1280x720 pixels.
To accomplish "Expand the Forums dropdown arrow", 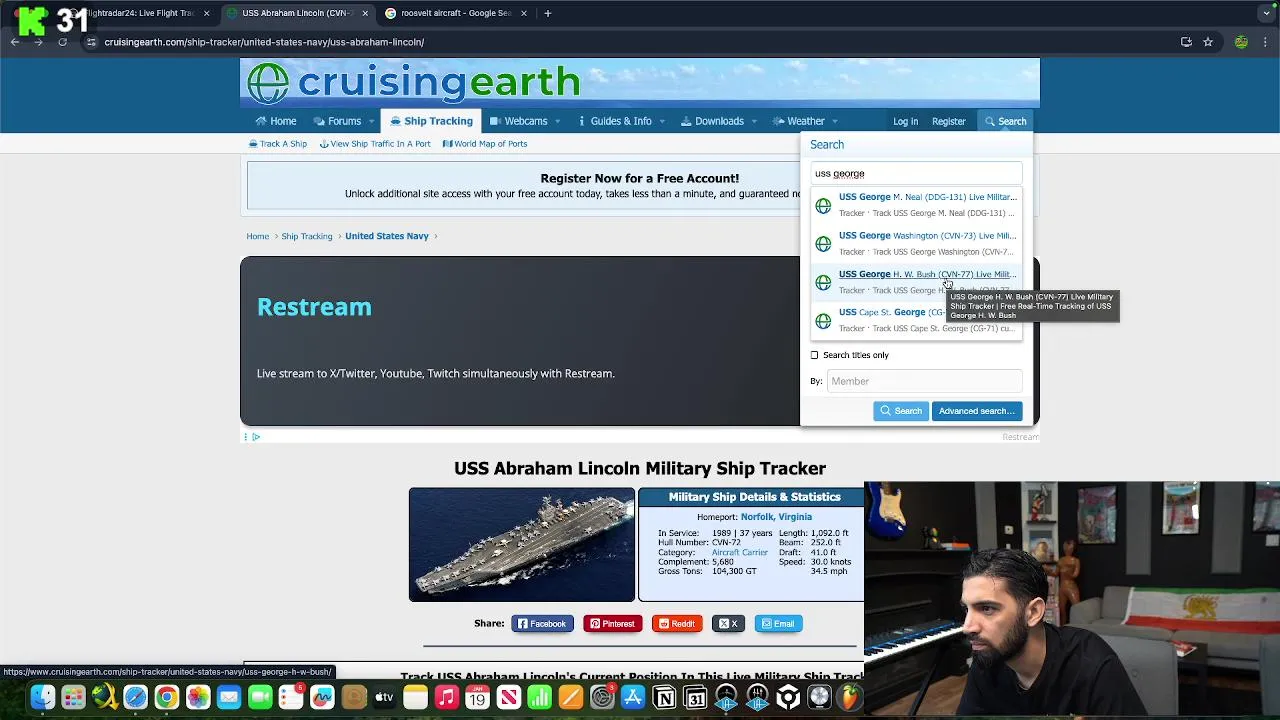I will (371, 122).
